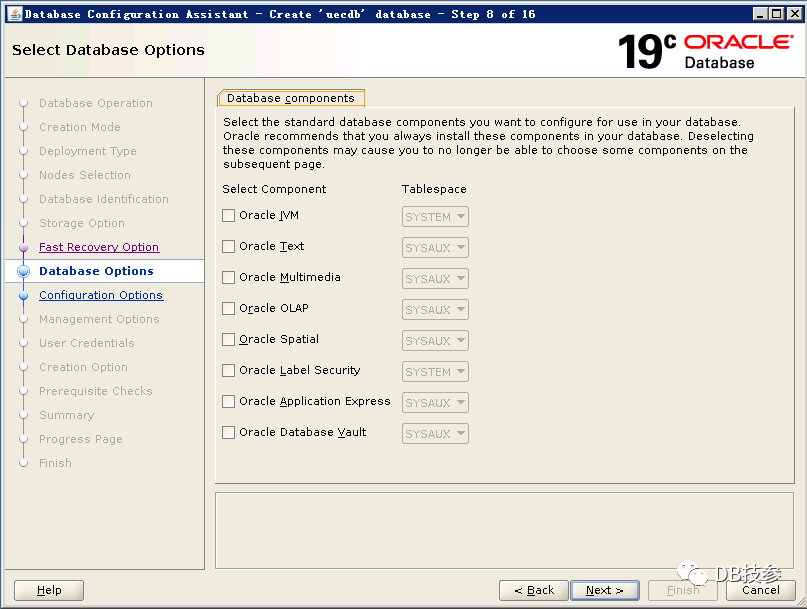Open Configuration Options step link
Image resolution: width=807 pixels, height=609 pixels.
[101, 295]
